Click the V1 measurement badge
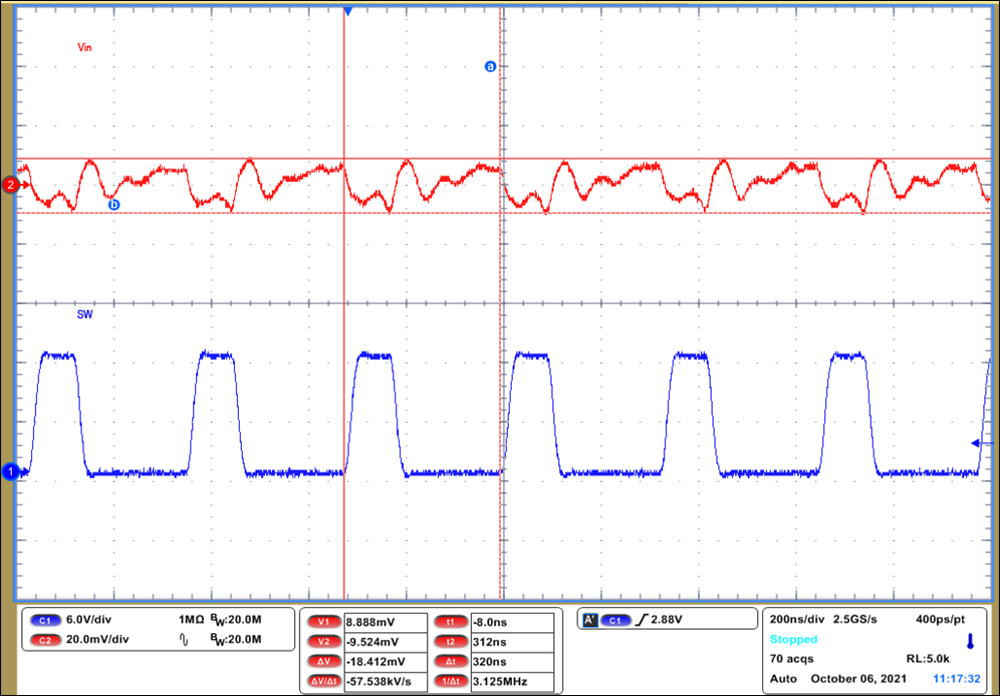The width and height of the screenshot is (1000, 696). (322, 620)
